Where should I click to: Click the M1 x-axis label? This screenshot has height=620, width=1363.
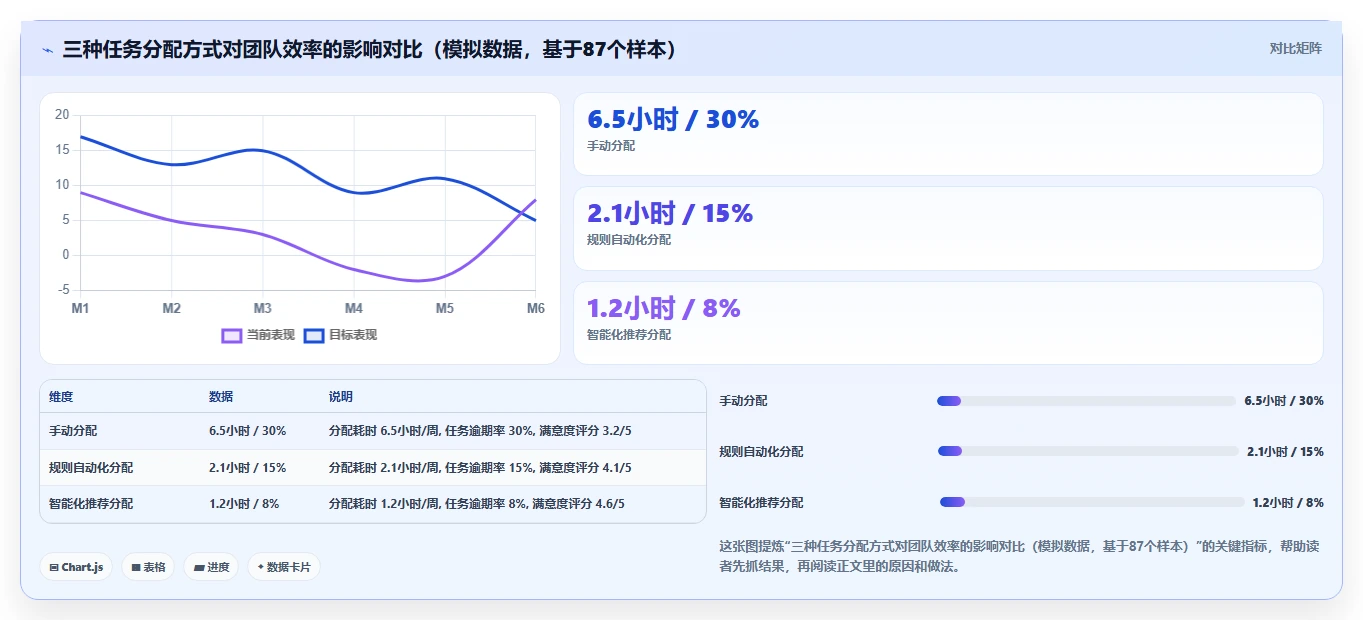[80, 308]
